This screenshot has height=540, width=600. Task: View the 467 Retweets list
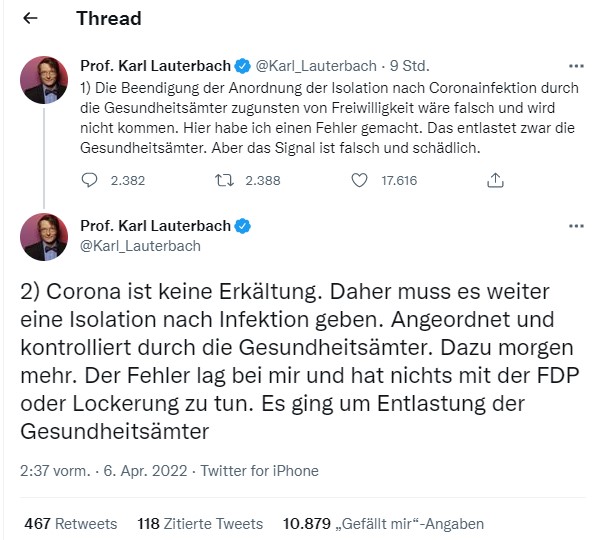[x=70, y=523]
